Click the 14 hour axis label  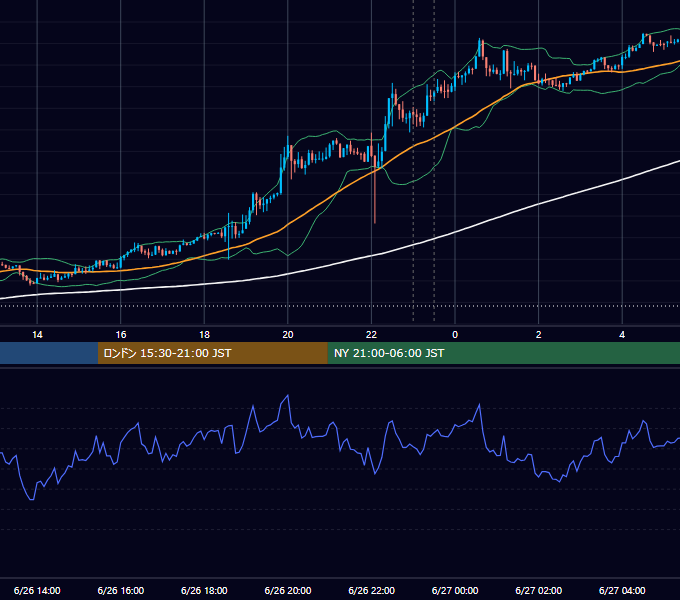(x=37, y=335)
